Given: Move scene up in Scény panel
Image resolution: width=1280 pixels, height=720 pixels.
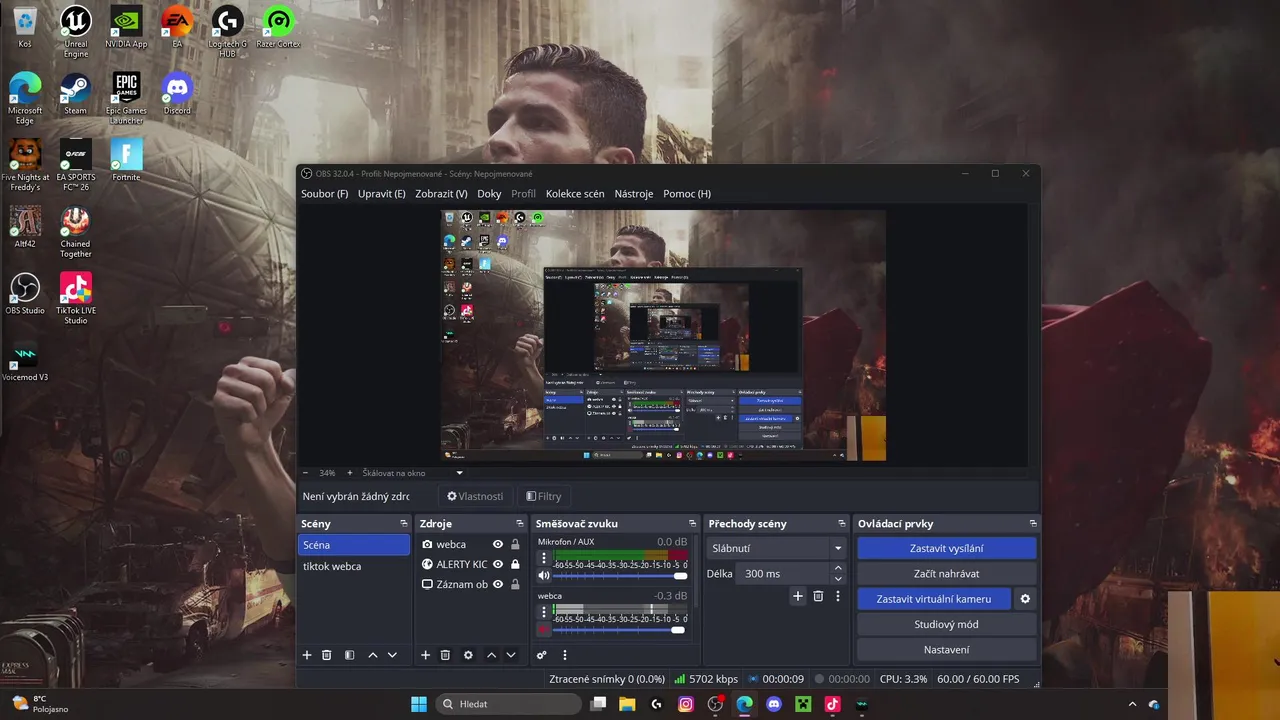Looking at the screenshot, I should pyautogui.click(x=373, y=655).
